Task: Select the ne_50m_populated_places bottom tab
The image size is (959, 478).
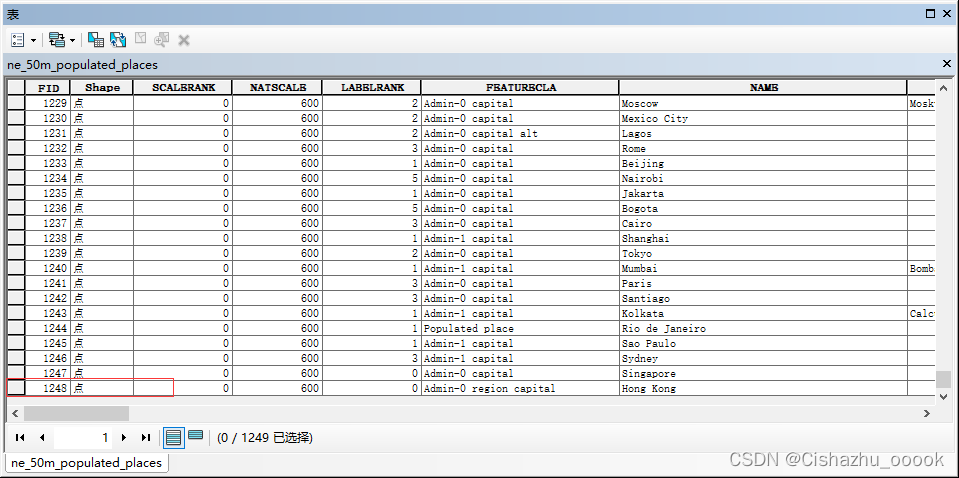Action: pyautogui.click(x=86, y=462)
